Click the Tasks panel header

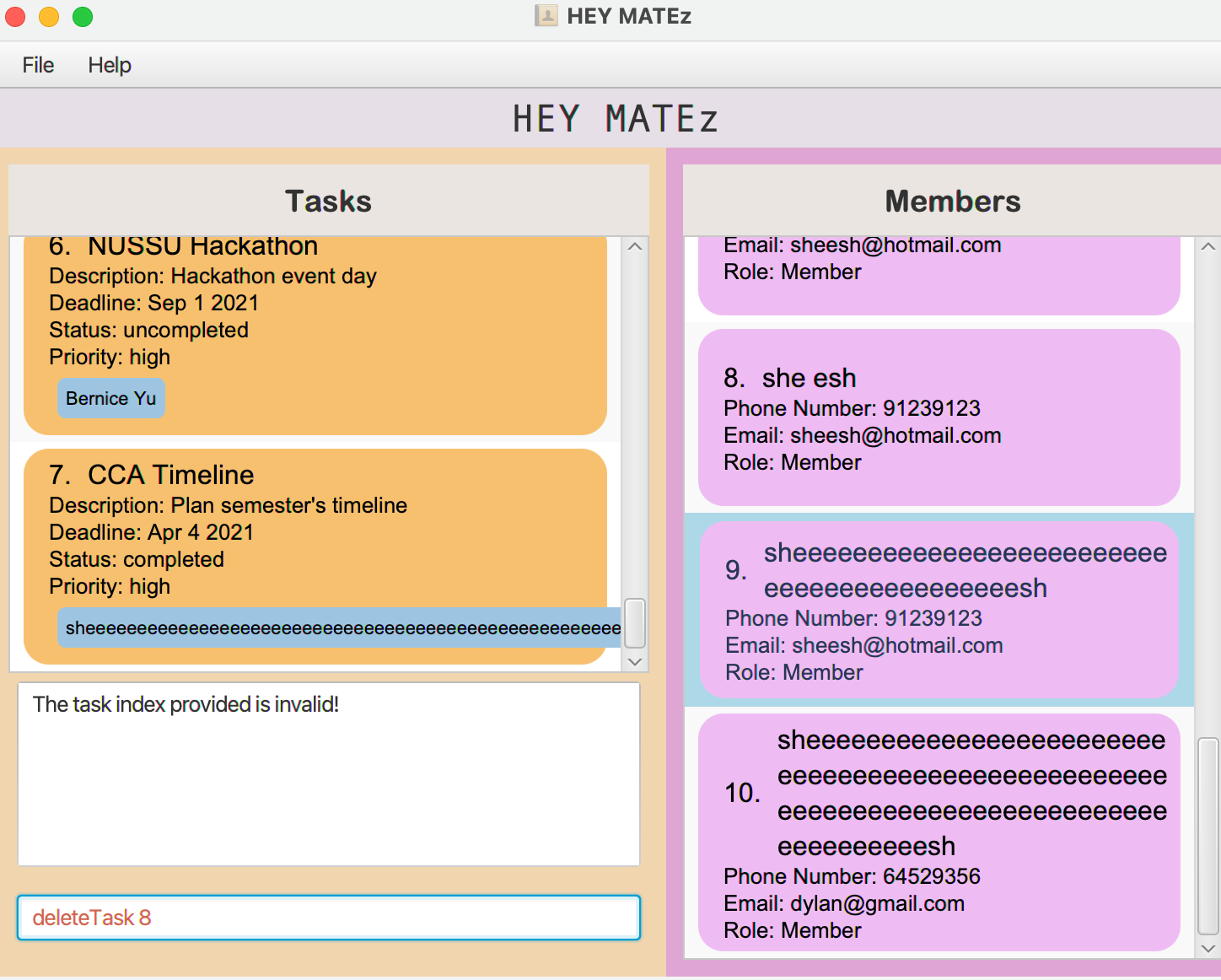click(329, 201)
